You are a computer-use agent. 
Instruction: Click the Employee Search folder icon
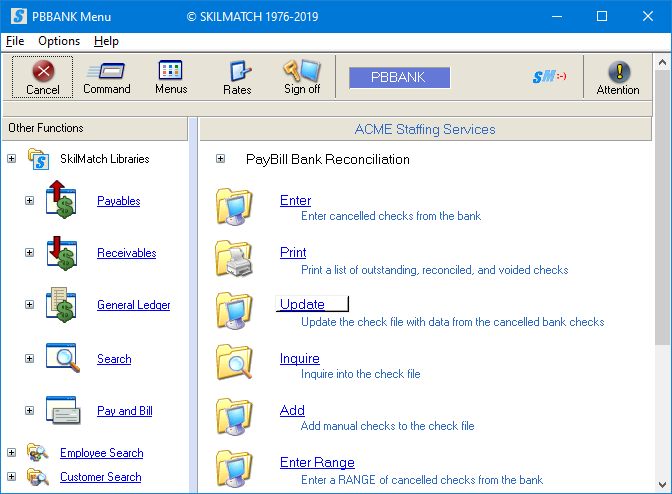[x=38, y=452]
